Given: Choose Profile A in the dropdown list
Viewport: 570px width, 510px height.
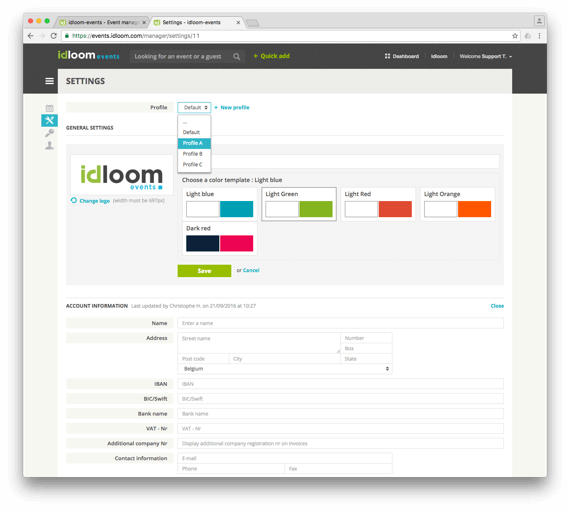Looking at the screenshot, I should (194, 143).
